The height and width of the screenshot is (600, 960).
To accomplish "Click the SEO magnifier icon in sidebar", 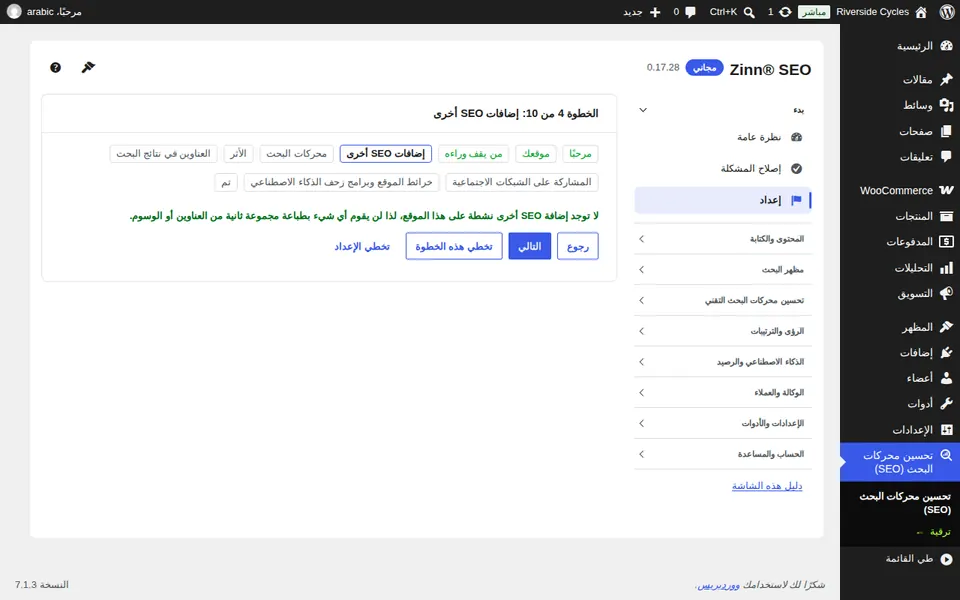I will pyautogui.click(x=947, y=456).
